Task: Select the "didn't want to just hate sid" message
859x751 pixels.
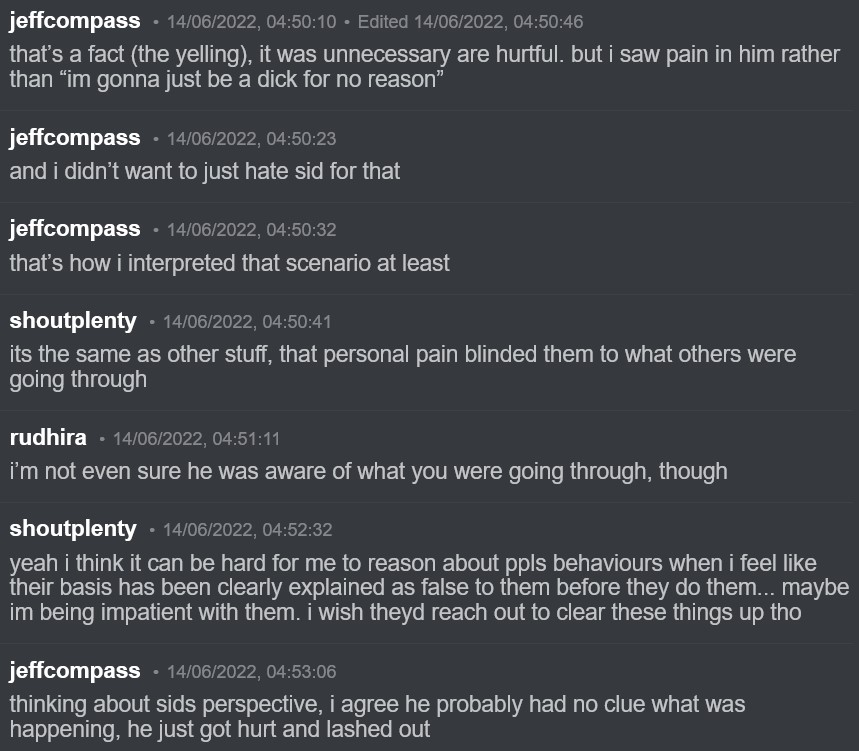Action: (x=205, y=171)
